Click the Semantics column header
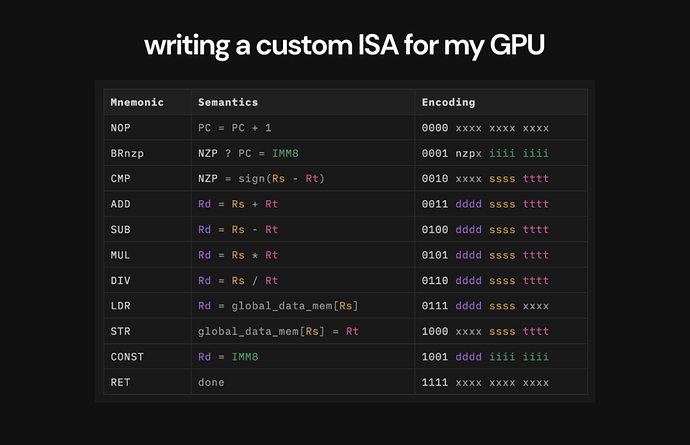Screen dimensions: 690x445 click(228, 102)
